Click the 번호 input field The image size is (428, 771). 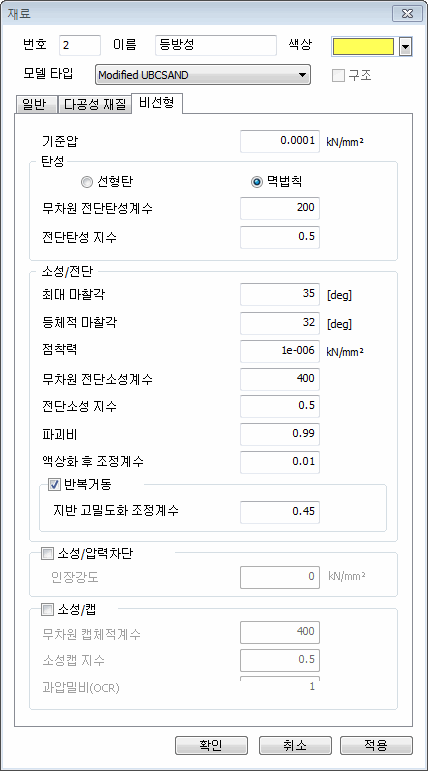[x=80, y=45]
